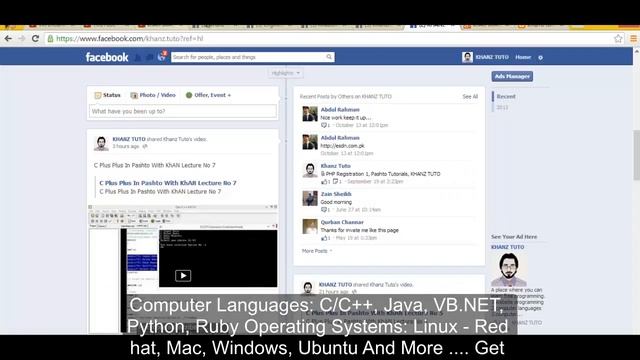Click the See Your Ad Here link
Image resolution: width=640 pixels, height=360 pixels.
point(514,237)
